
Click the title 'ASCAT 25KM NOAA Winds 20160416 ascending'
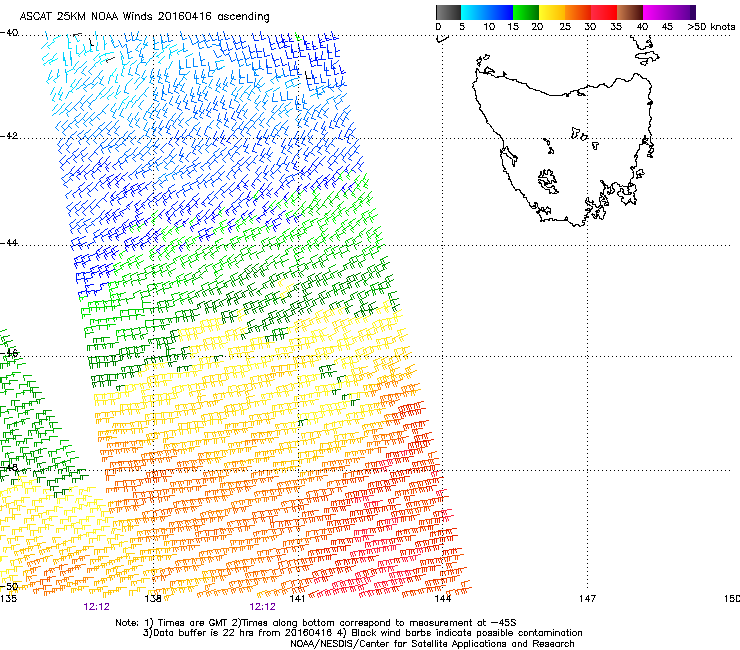tap(144, 16)
